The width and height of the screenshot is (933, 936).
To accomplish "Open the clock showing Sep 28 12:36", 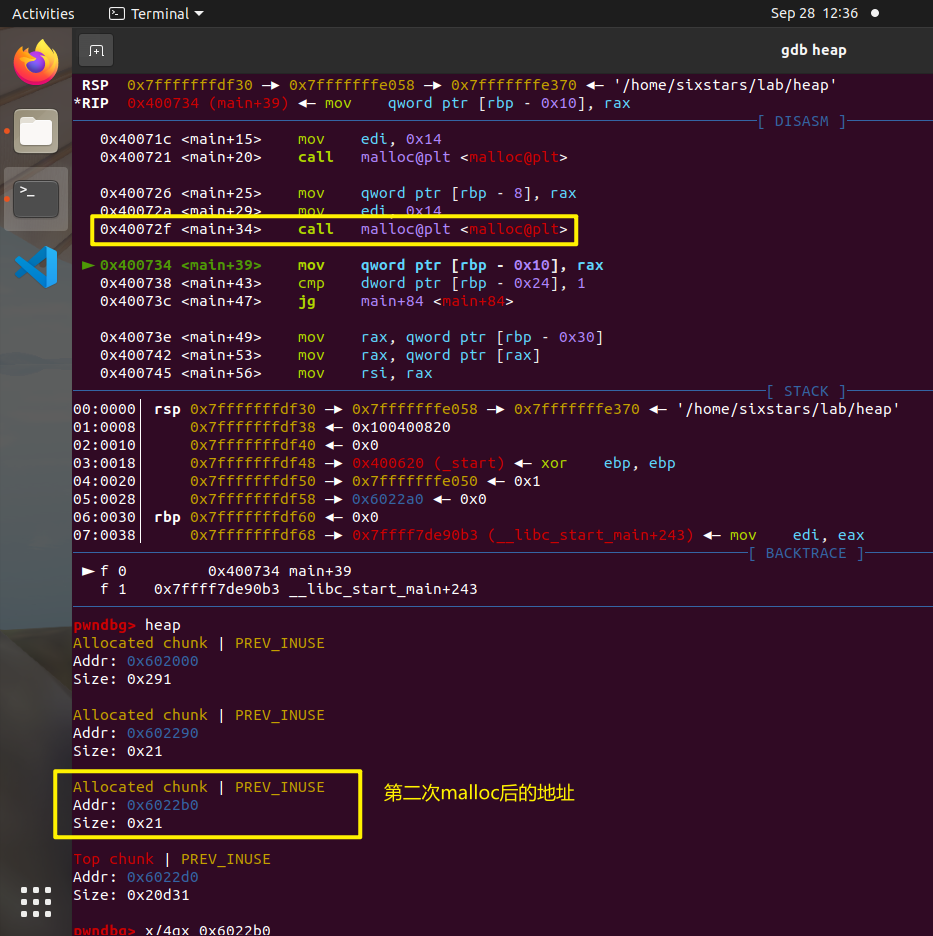I will [x=814, y=13].
